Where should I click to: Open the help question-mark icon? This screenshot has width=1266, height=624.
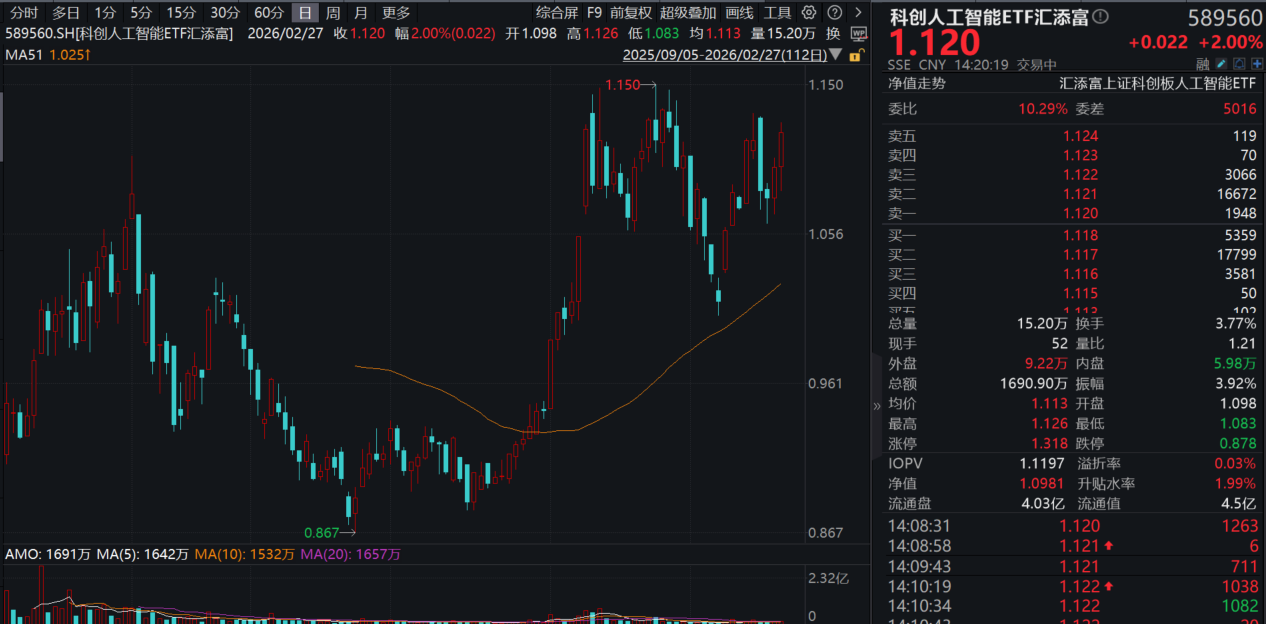point(834,13)
